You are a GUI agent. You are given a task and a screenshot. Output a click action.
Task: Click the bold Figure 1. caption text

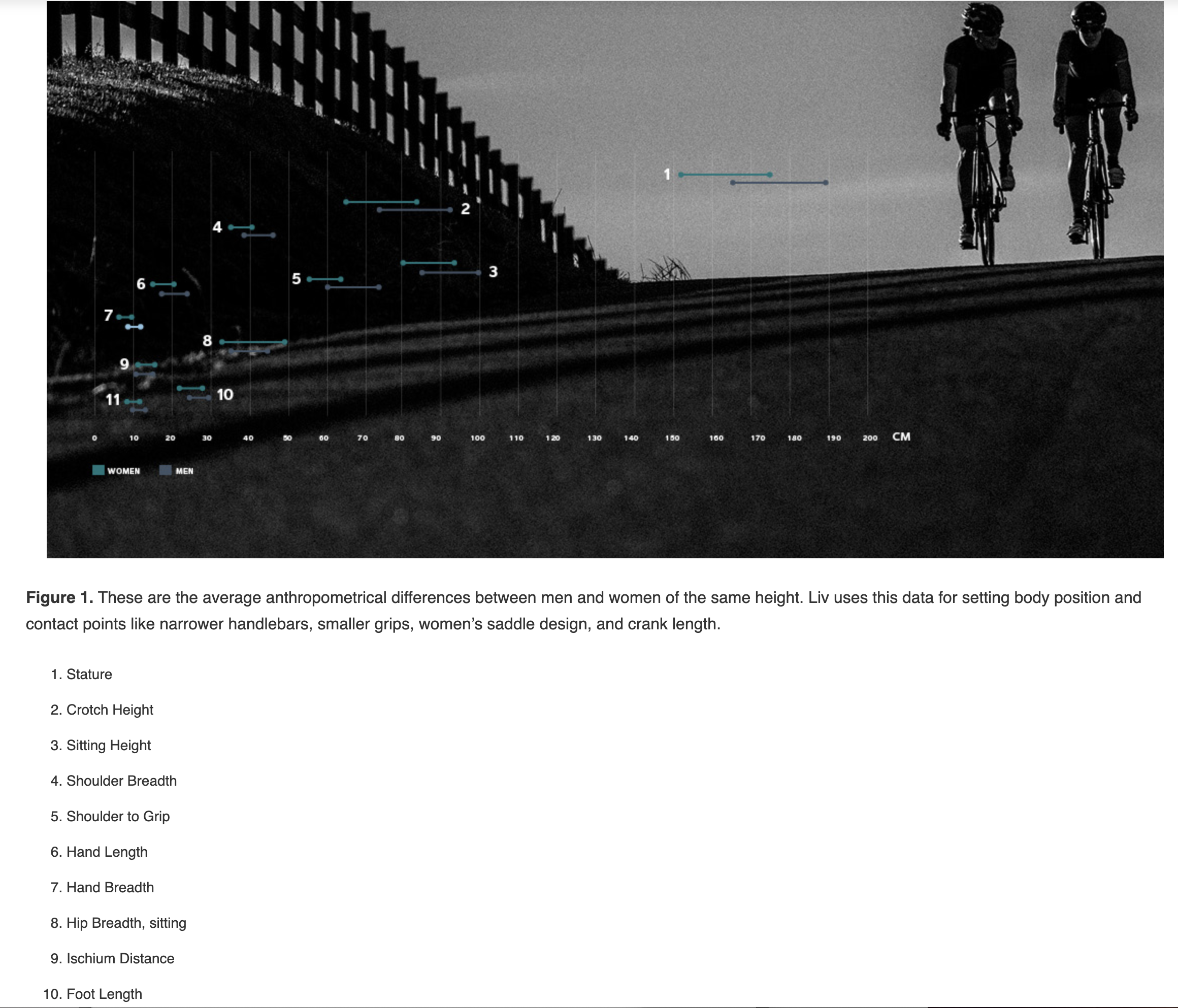click(x=59, y=598)
